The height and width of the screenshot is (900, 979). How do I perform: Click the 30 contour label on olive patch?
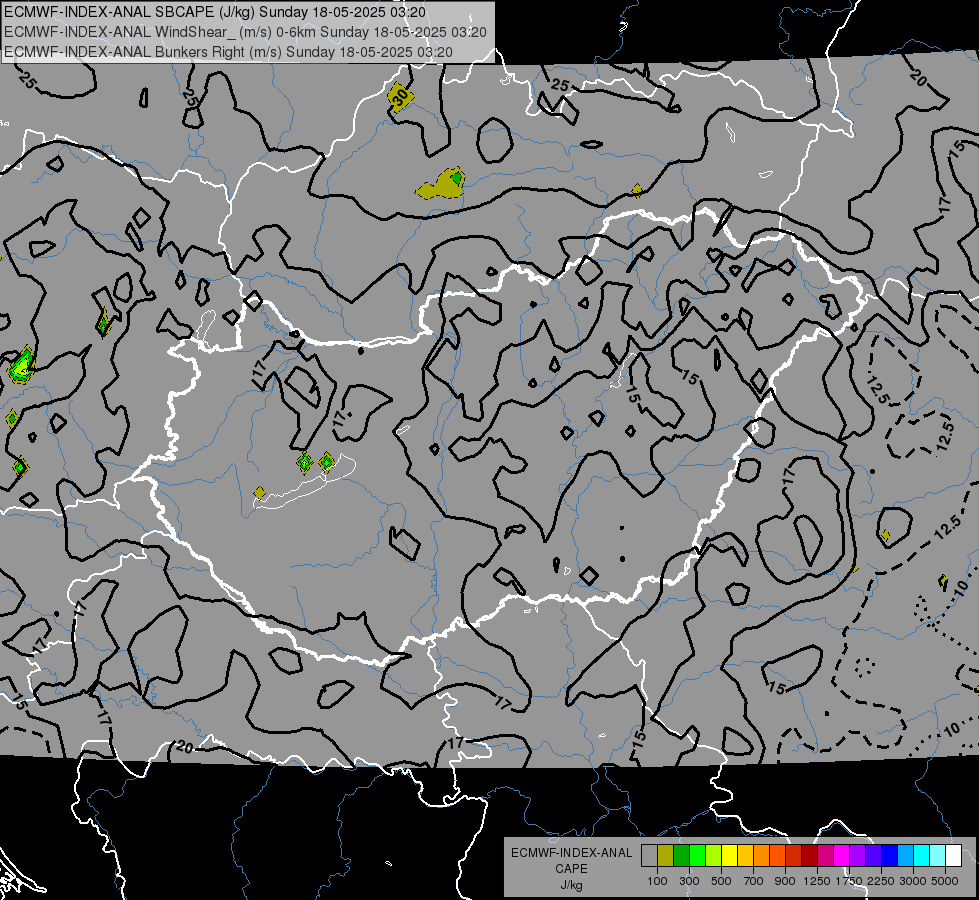(x=400, y=97)
